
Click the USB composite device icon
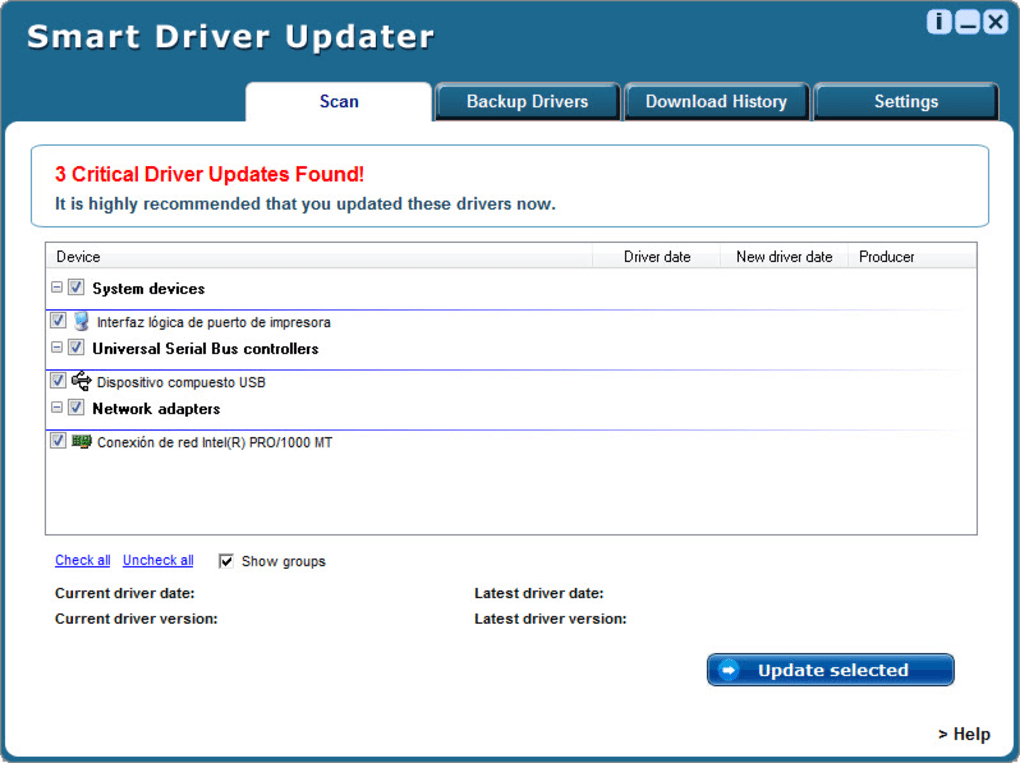pyautogui.click(x=81, y=381)
